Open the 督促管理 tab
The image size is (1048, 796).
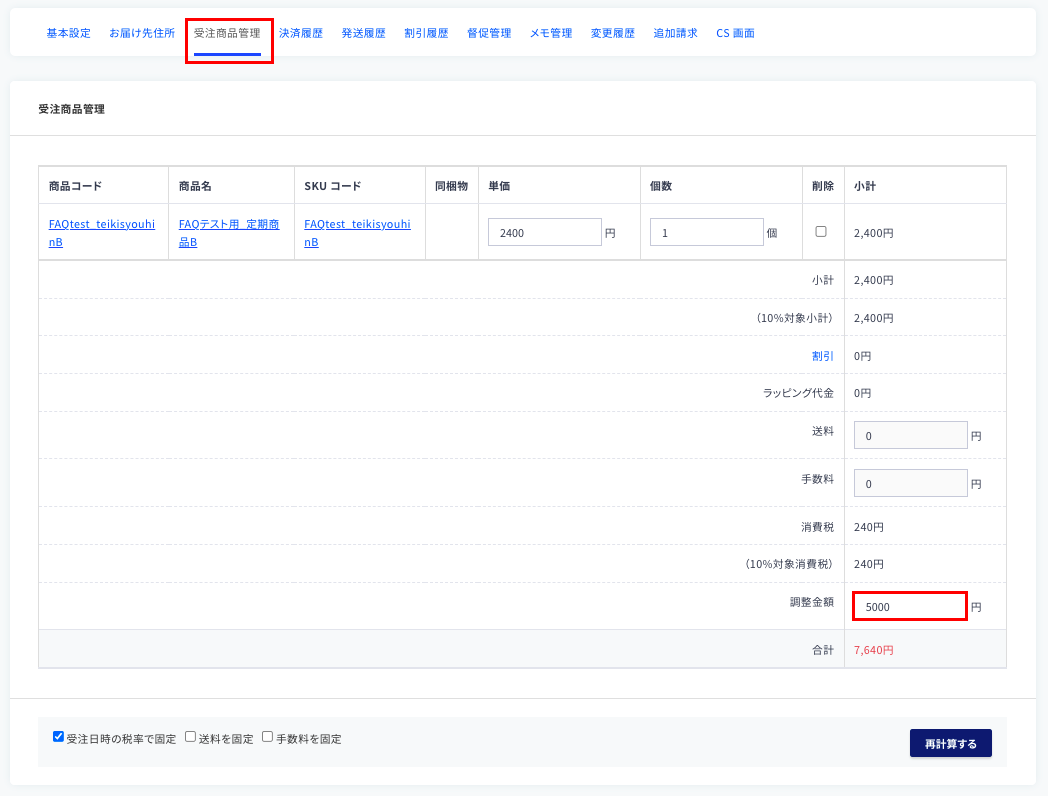tap(489, 33)
